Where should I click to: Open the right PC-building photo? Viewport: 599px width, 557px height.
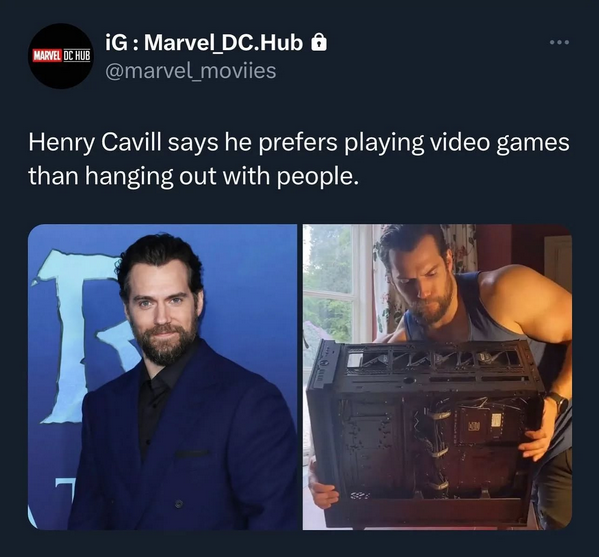click(x=437, y=377)
